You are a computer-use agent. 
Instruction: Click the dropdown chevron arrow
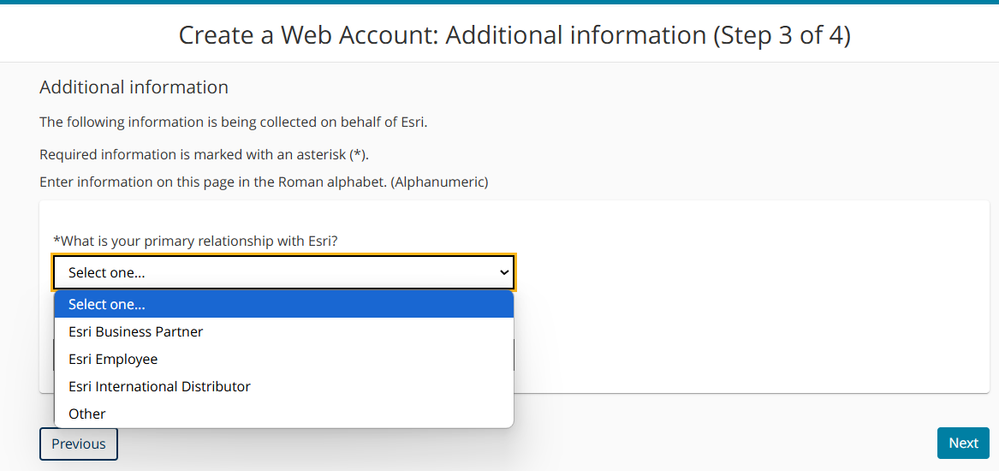pos(503,272)
